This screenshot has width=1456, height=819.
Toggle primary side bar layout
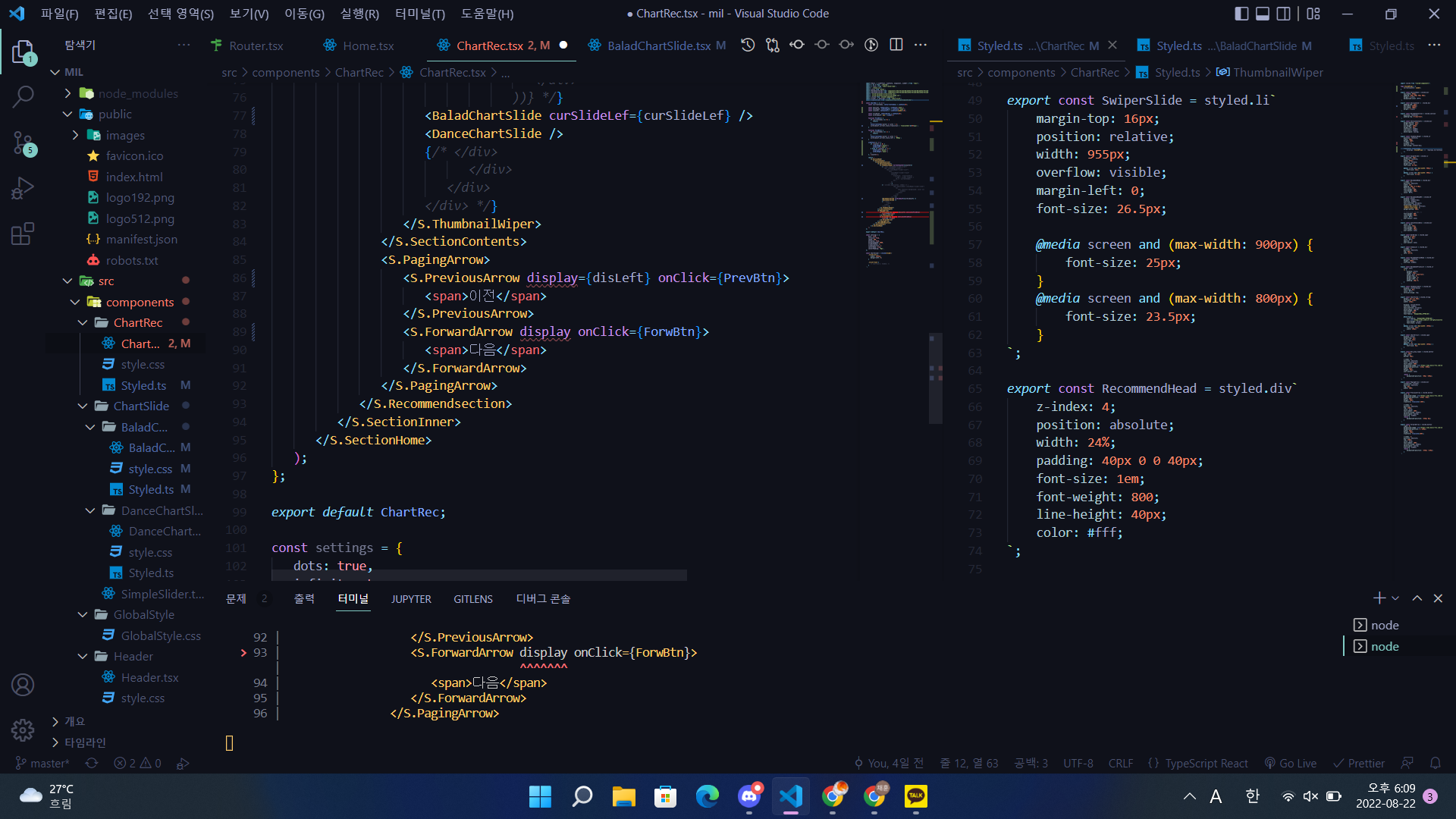[x=1241, y=14]
